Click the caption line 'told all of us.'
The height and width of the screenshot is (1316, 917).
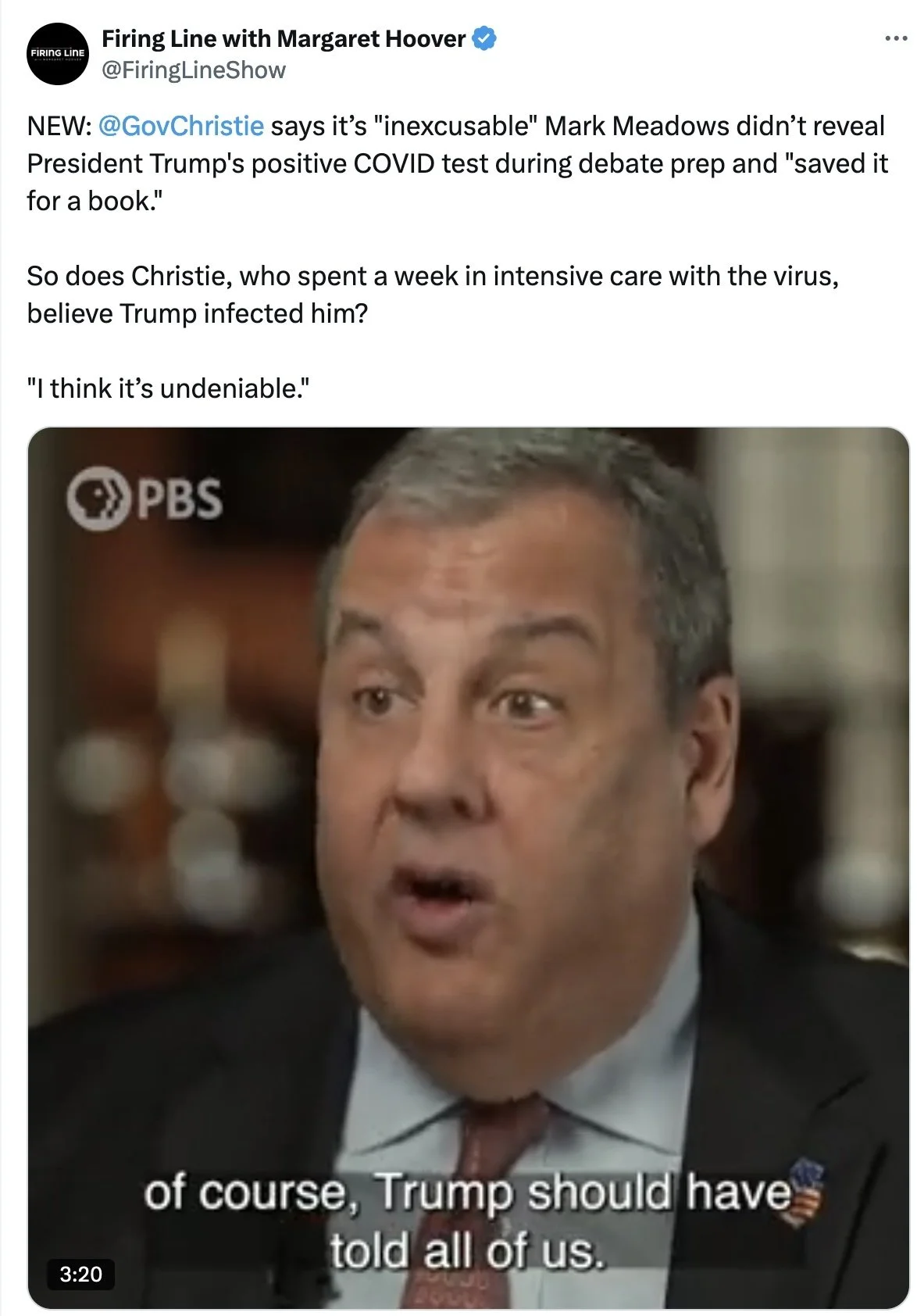[467, 1251]
